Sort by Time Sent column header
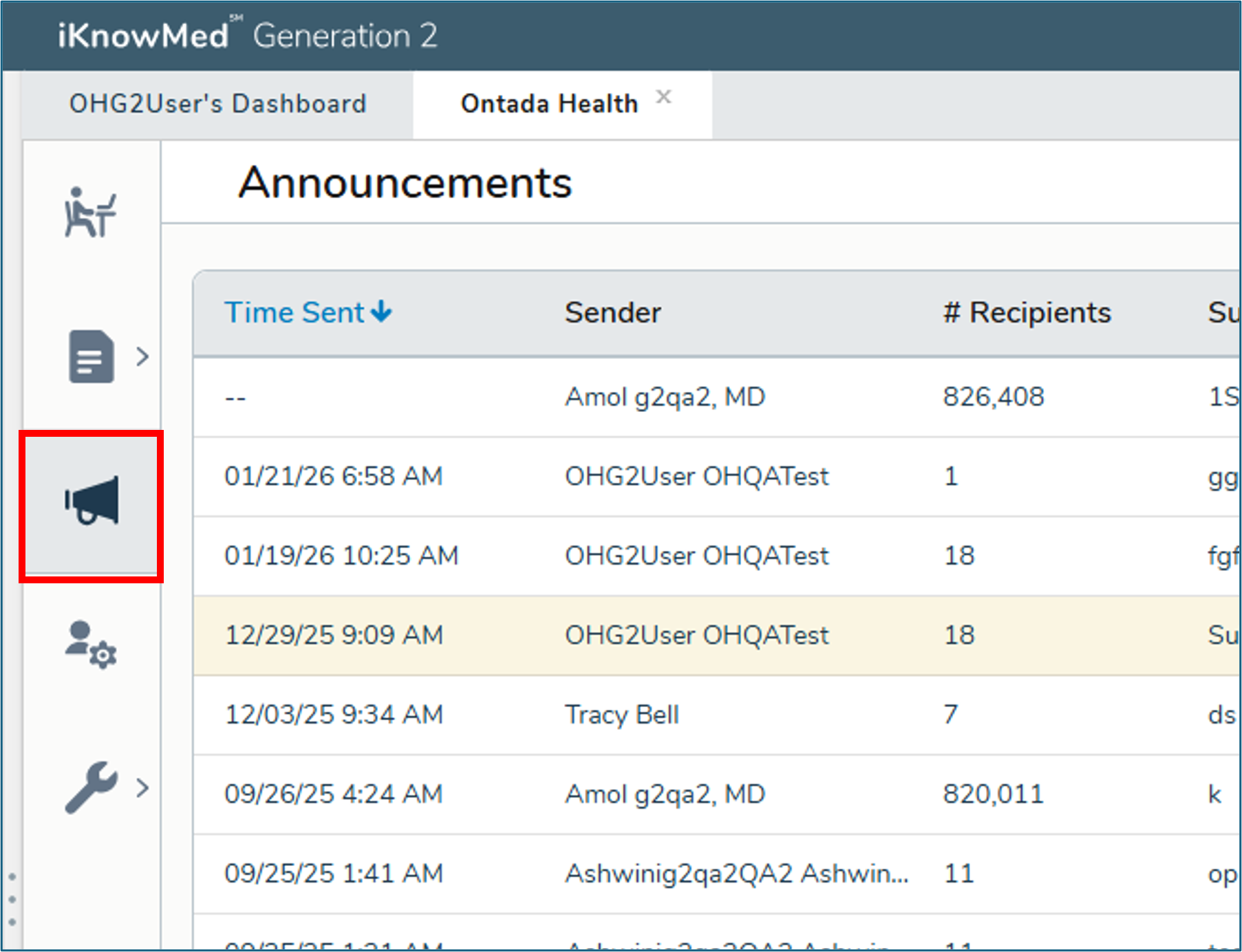 pos(294,313)
